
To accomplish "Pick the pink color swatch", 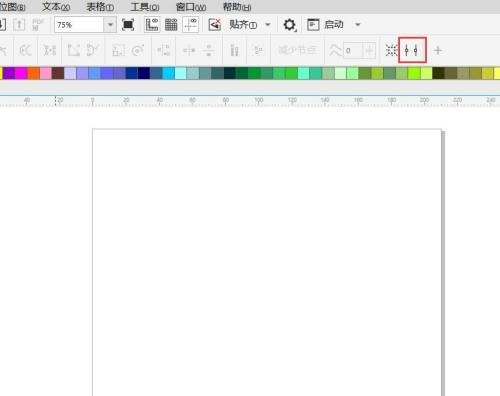I will pos(46,73).
